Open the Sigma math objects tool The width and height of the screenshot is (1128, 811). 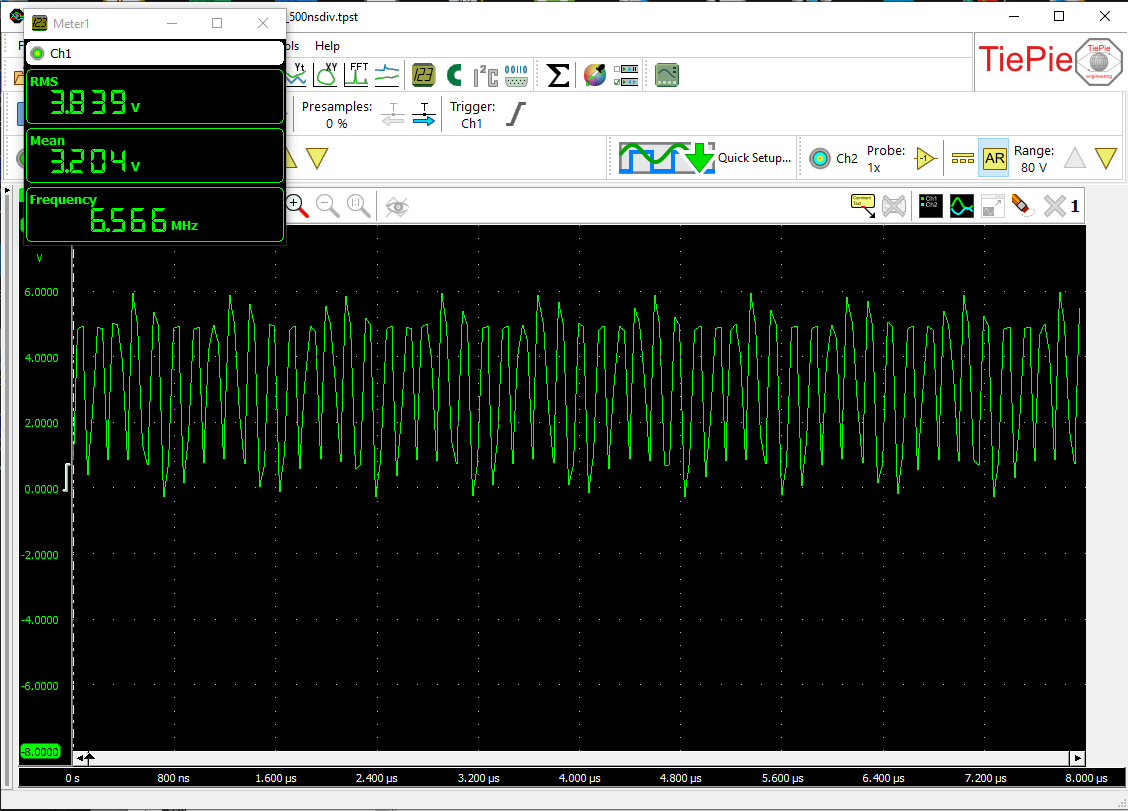coord(558,75)
